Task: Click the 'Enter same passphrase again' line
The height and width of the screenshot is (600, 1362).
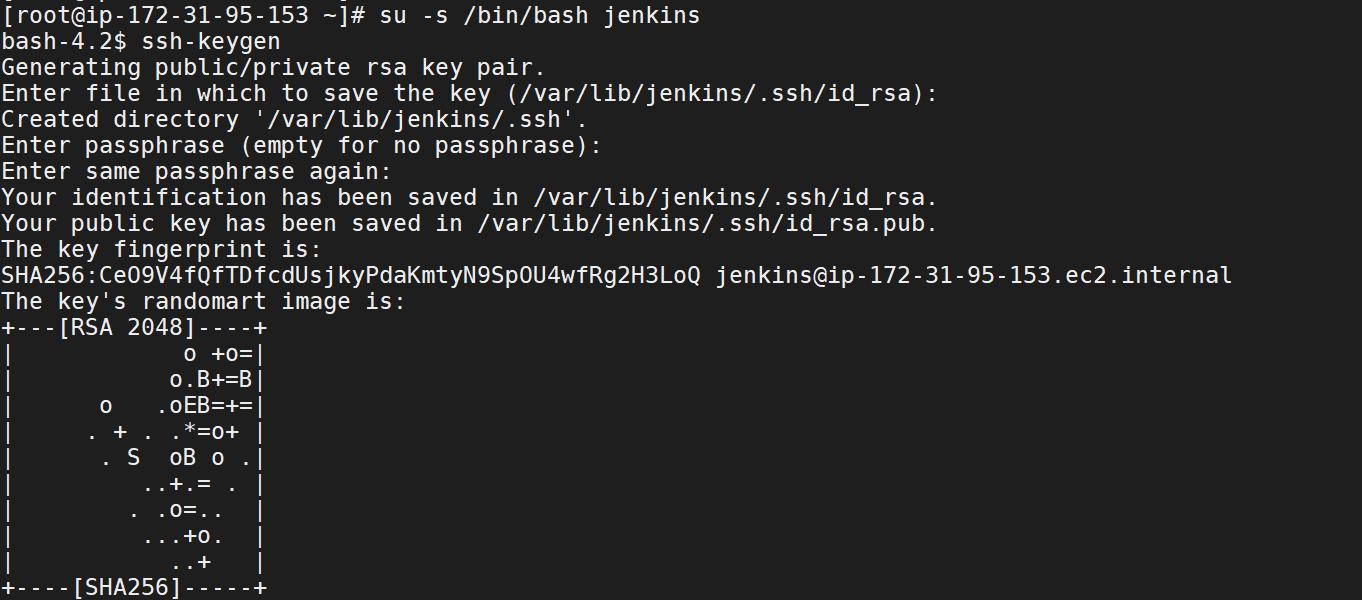Action: [x=197, y=172]
